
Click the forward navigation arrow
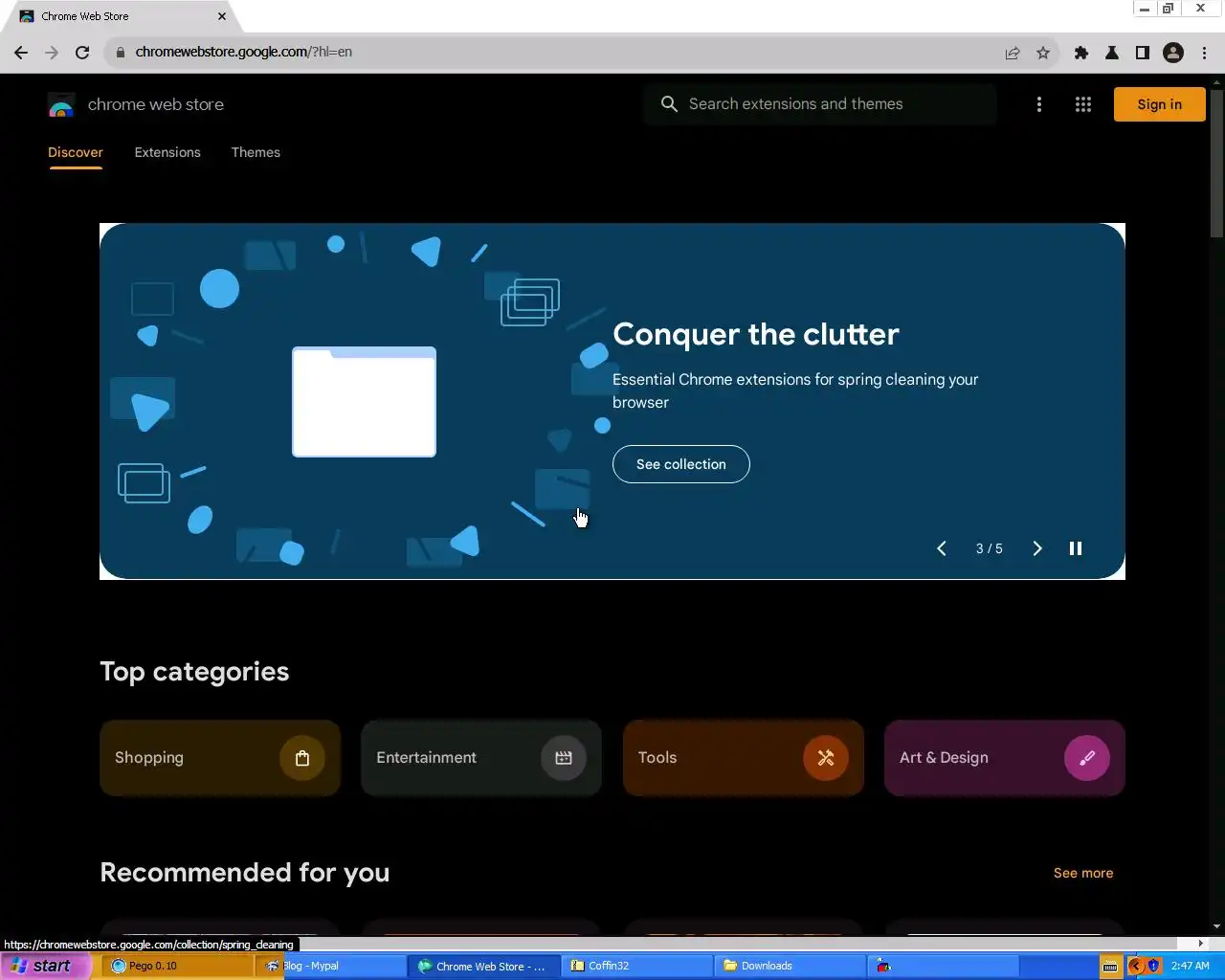52,53
